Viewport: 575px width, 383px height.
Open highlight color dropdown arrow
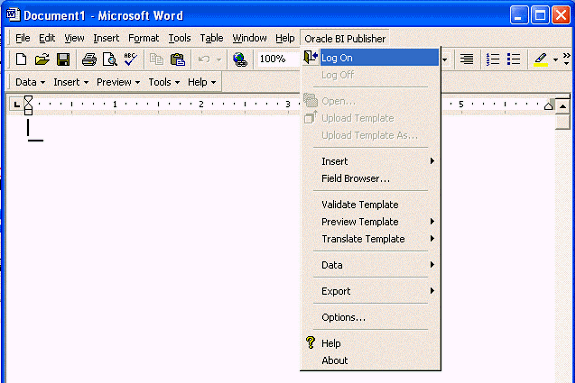[555, 59]
